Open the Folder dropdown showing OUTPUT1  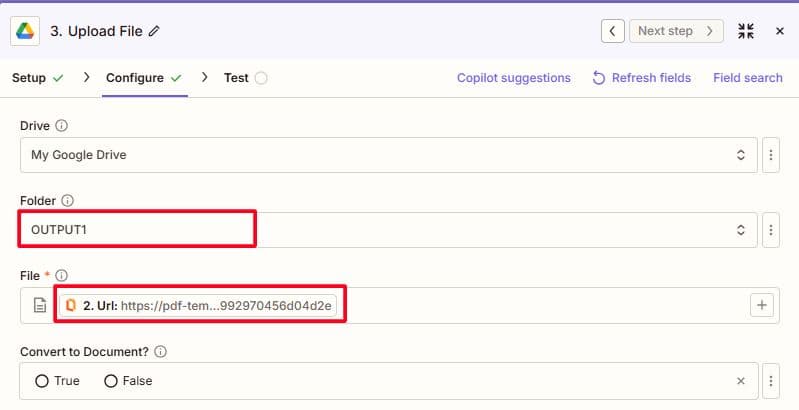tap(389, 230)
